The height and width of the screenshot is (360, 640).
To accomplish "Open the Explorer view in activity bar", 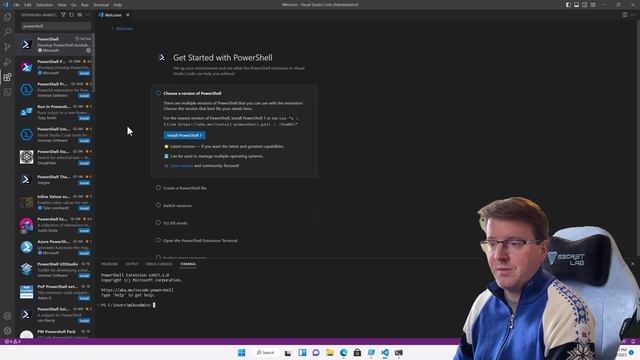I will click(x=7, y=17).
